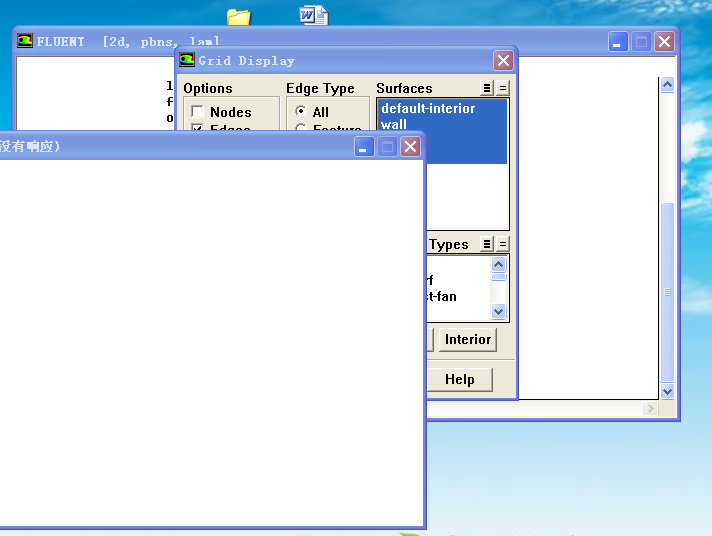
Task: Close the Grid Display dialog
Action: pyautogui.click(x=504, y=60)
